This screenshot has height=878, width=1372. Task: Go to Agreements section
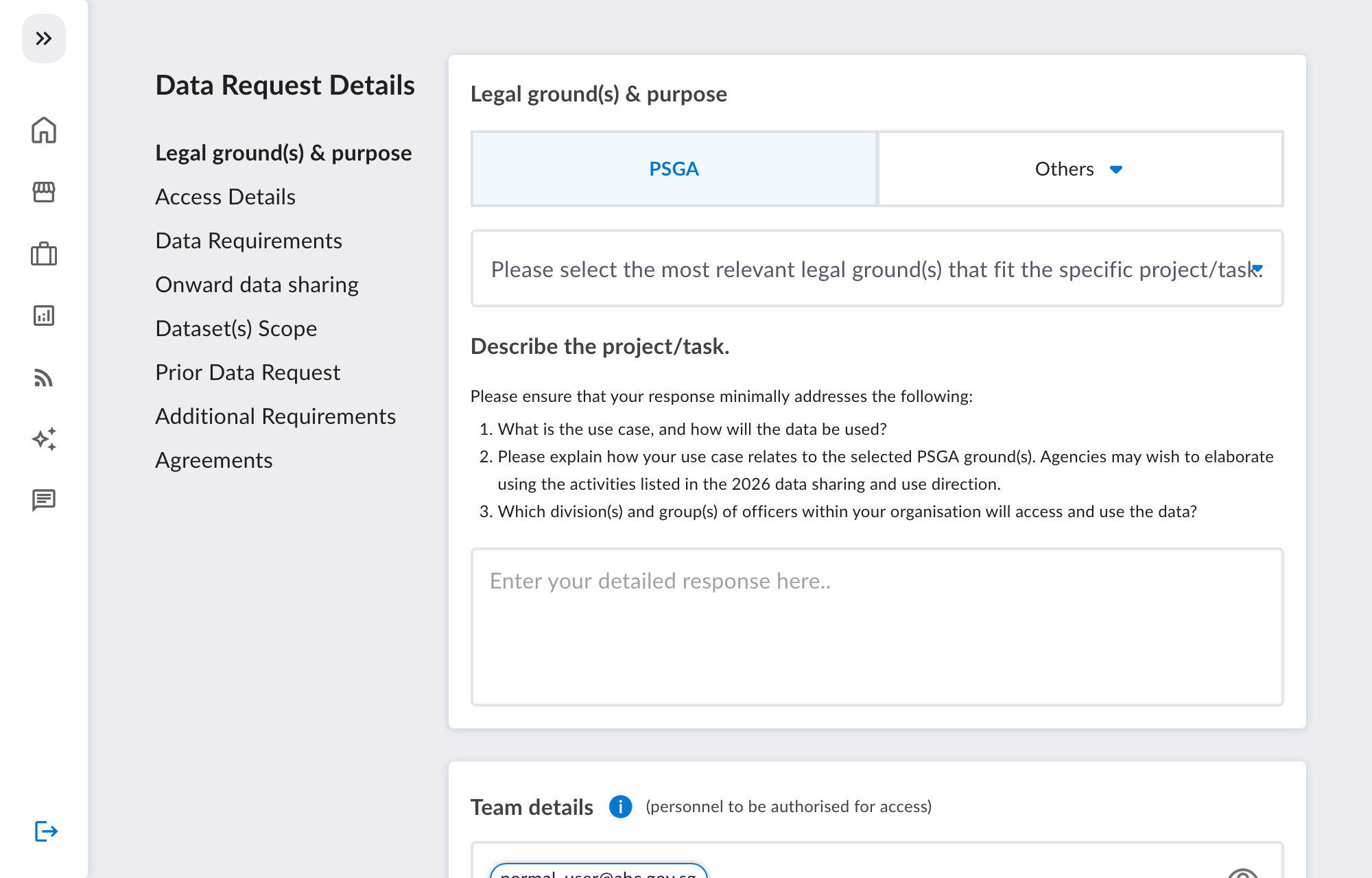pos(213,460)
